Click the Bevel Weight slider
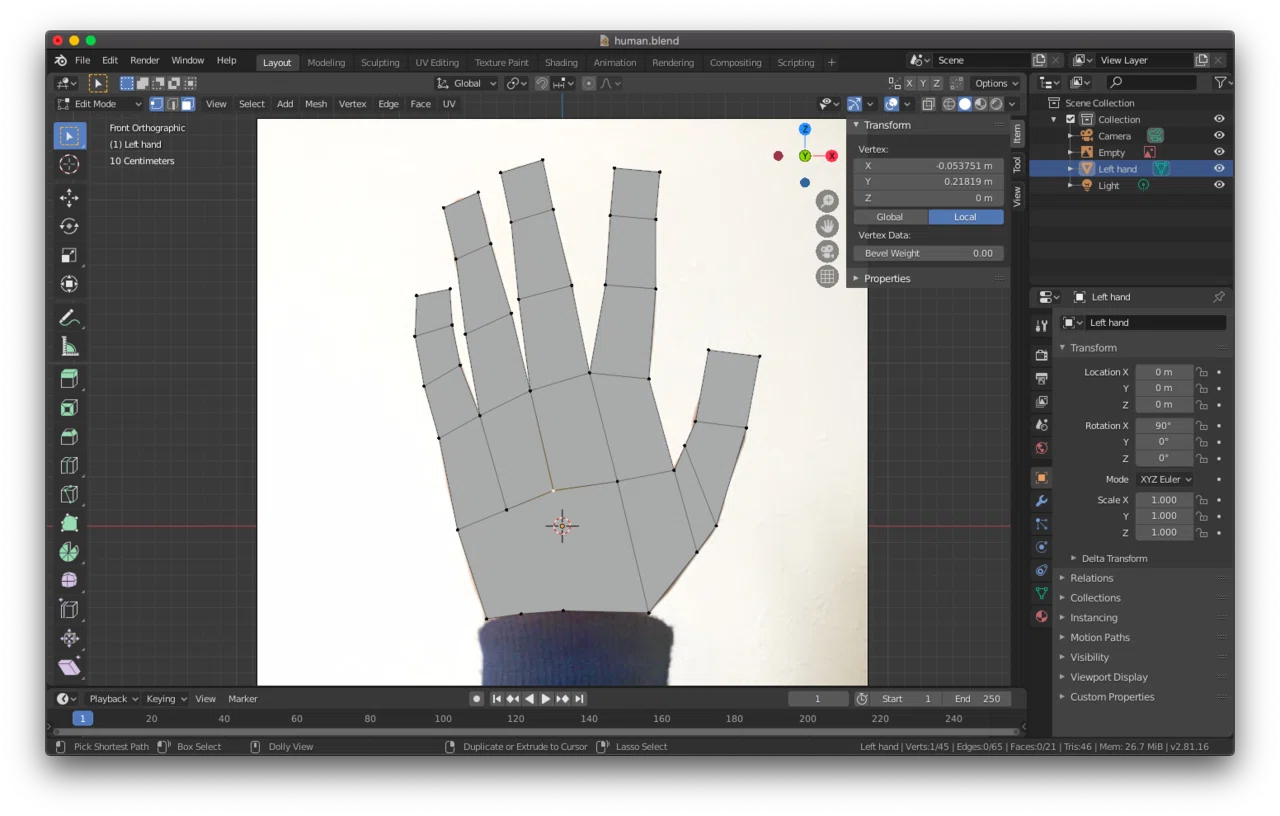This screenshot has width=1280, height=816. click(x=928, y=253)
